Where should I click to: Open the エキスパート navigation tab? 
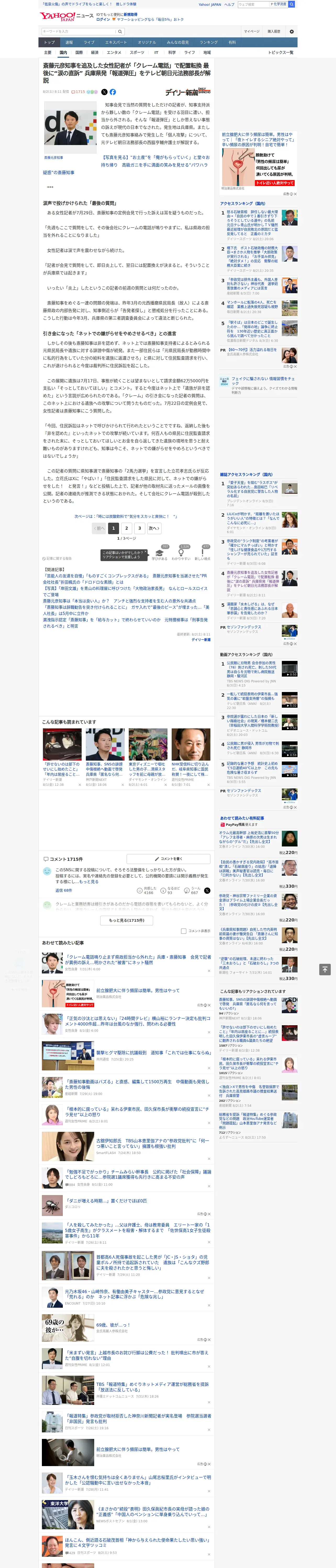tap(116, 42)
